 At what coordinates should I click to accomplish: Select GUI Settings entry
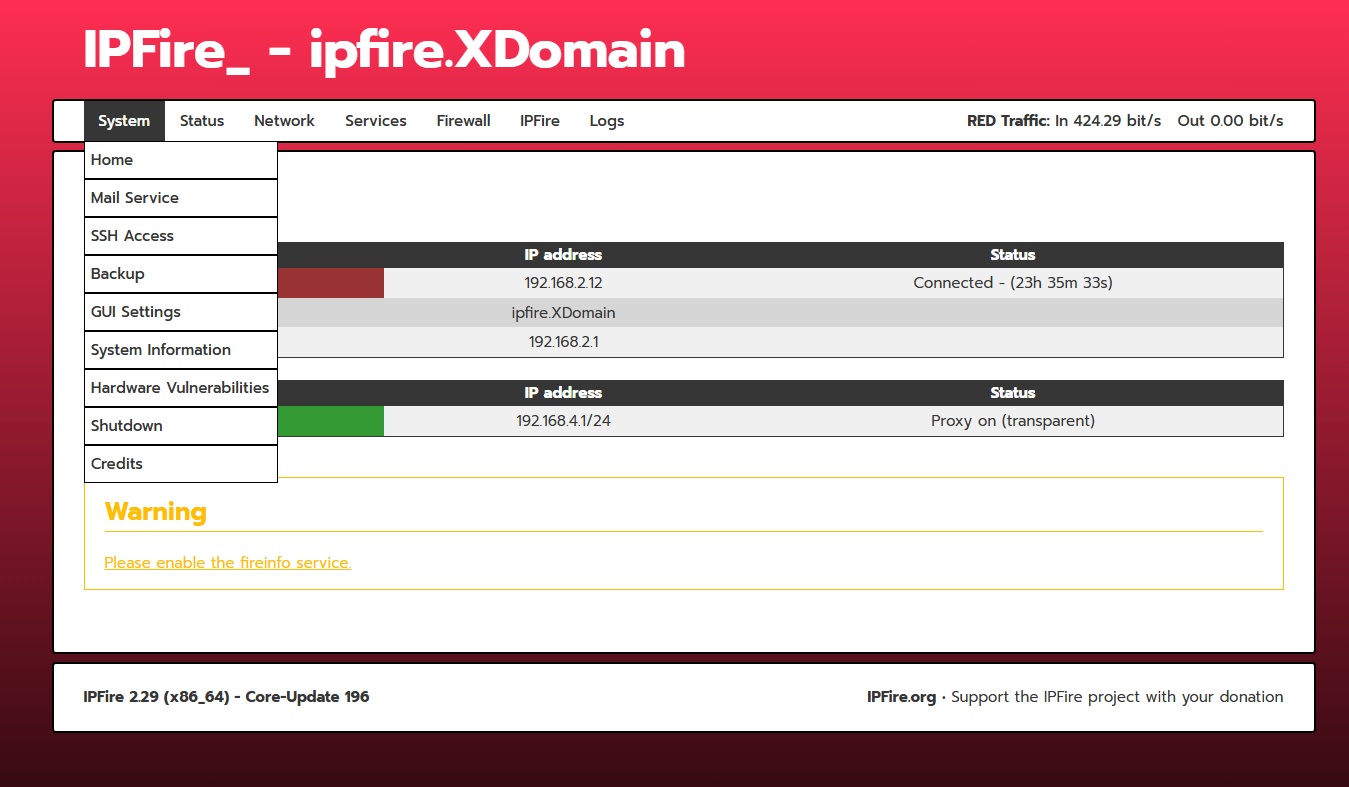(180, 312)
